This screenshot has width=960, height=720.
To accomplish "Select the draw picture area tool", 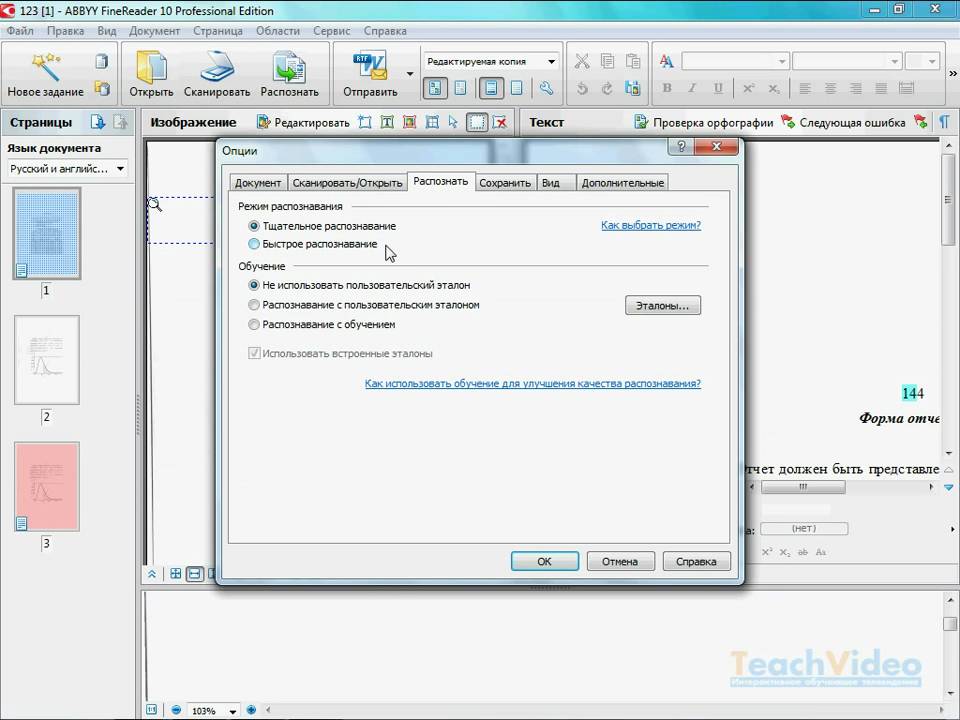I will pyautogui.click(x=410, y=122).
